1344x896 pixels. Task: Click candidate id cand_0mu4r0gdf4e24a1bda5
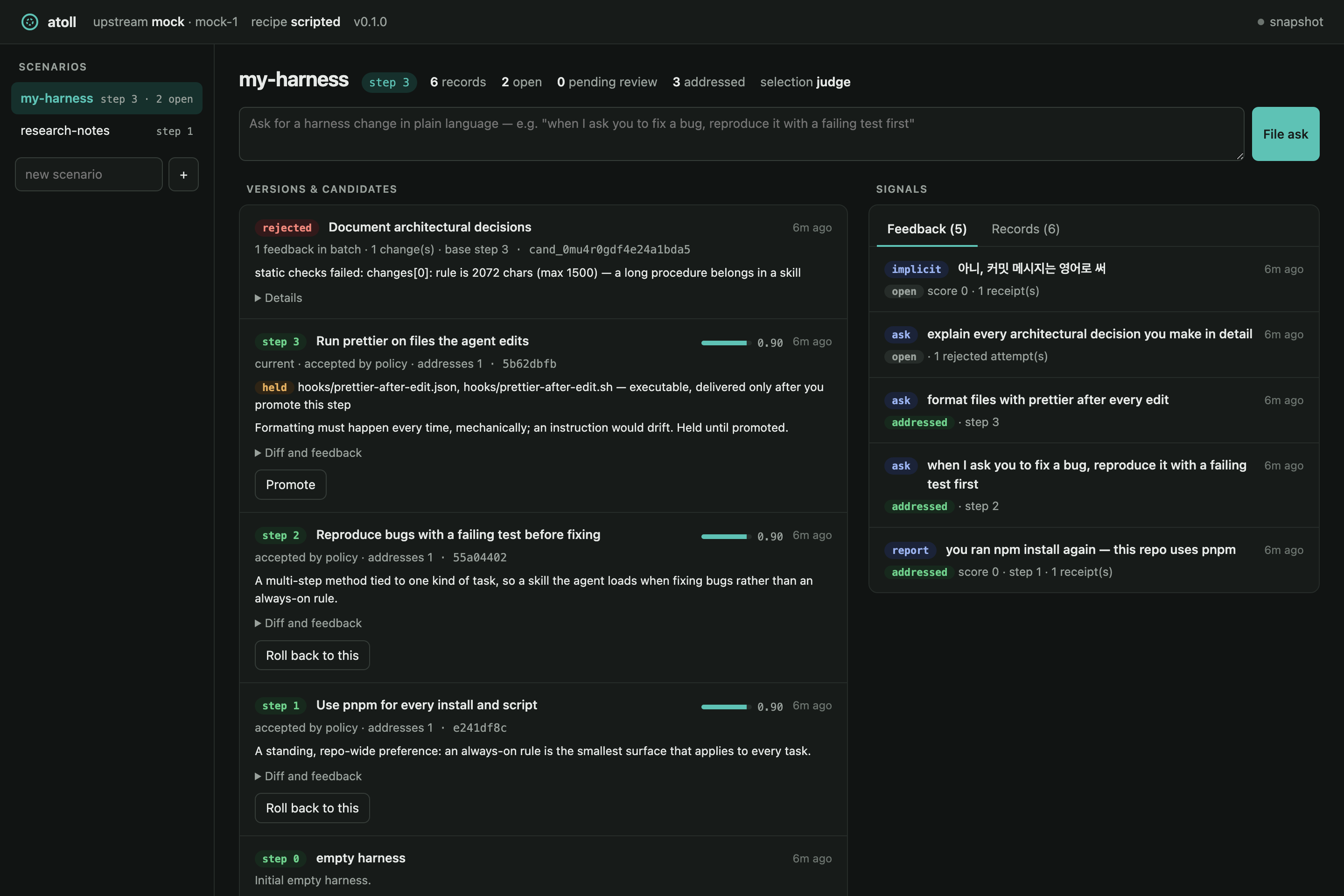point(609,250)
